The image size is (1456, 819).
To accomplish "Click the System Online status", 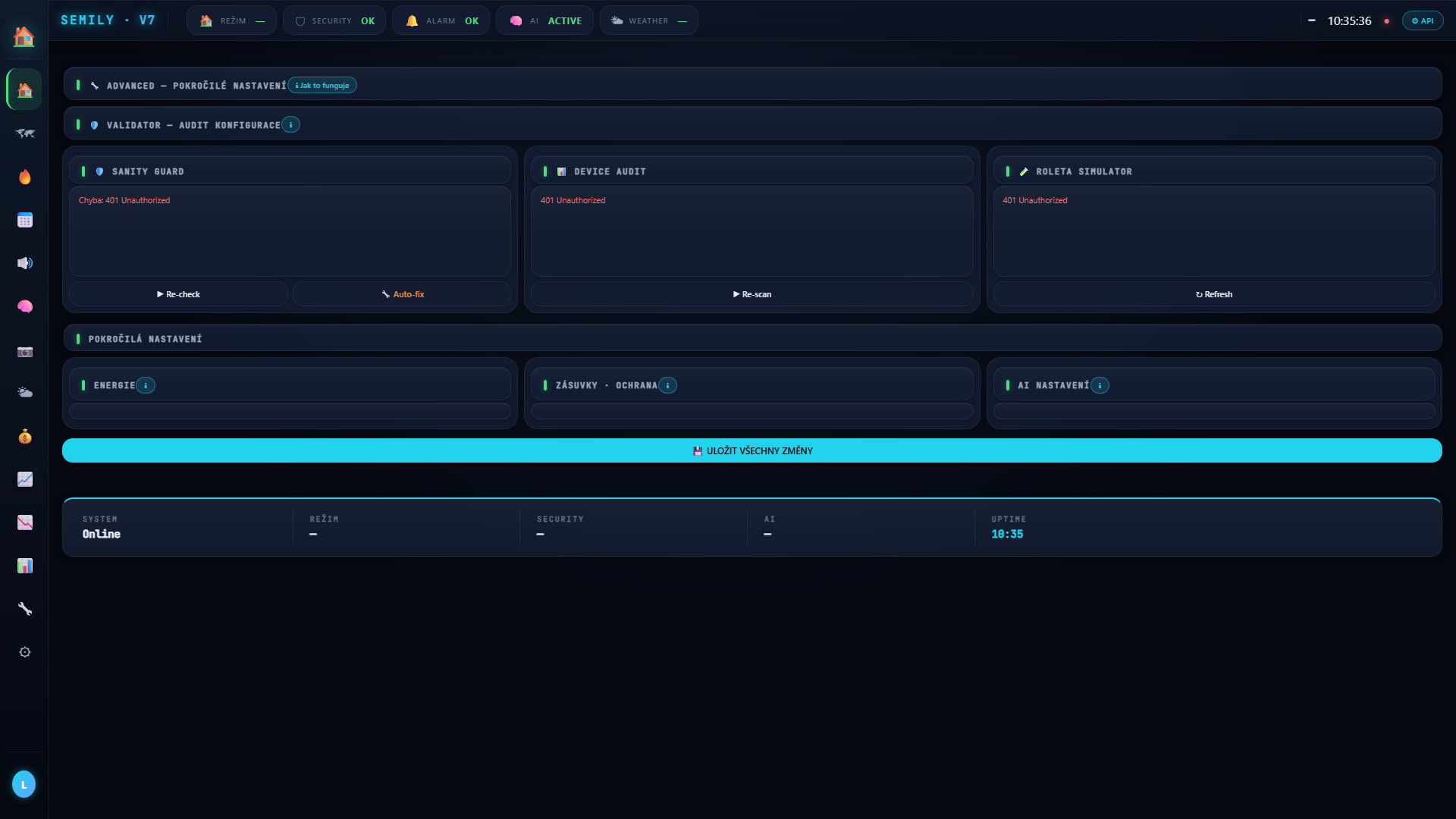I will pyautogui.click(x=102, y=534).
